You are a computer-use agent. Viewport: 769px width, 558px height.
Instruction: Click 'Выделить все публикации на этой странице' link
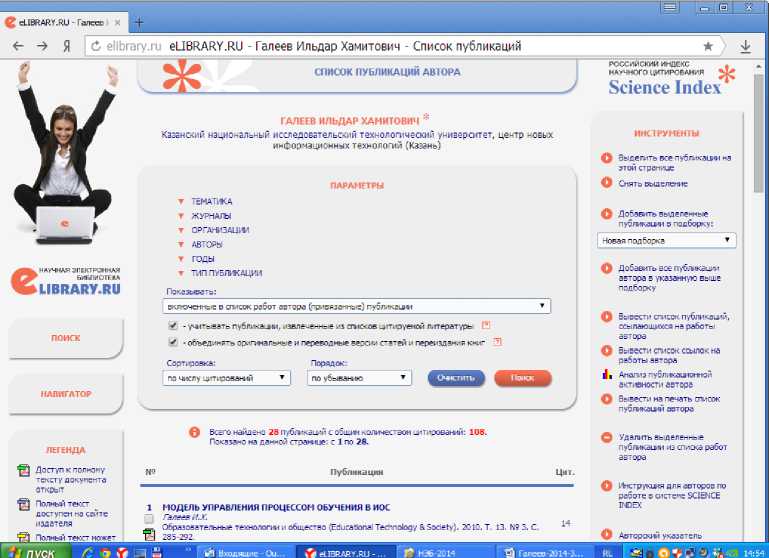coord(674,163)
